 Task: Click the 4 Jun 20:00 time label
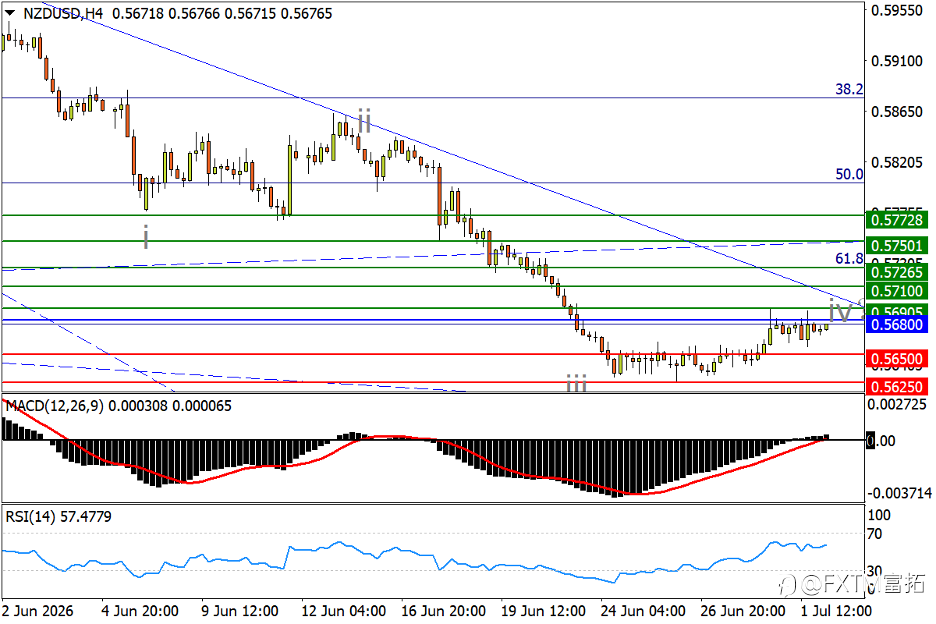140,611
